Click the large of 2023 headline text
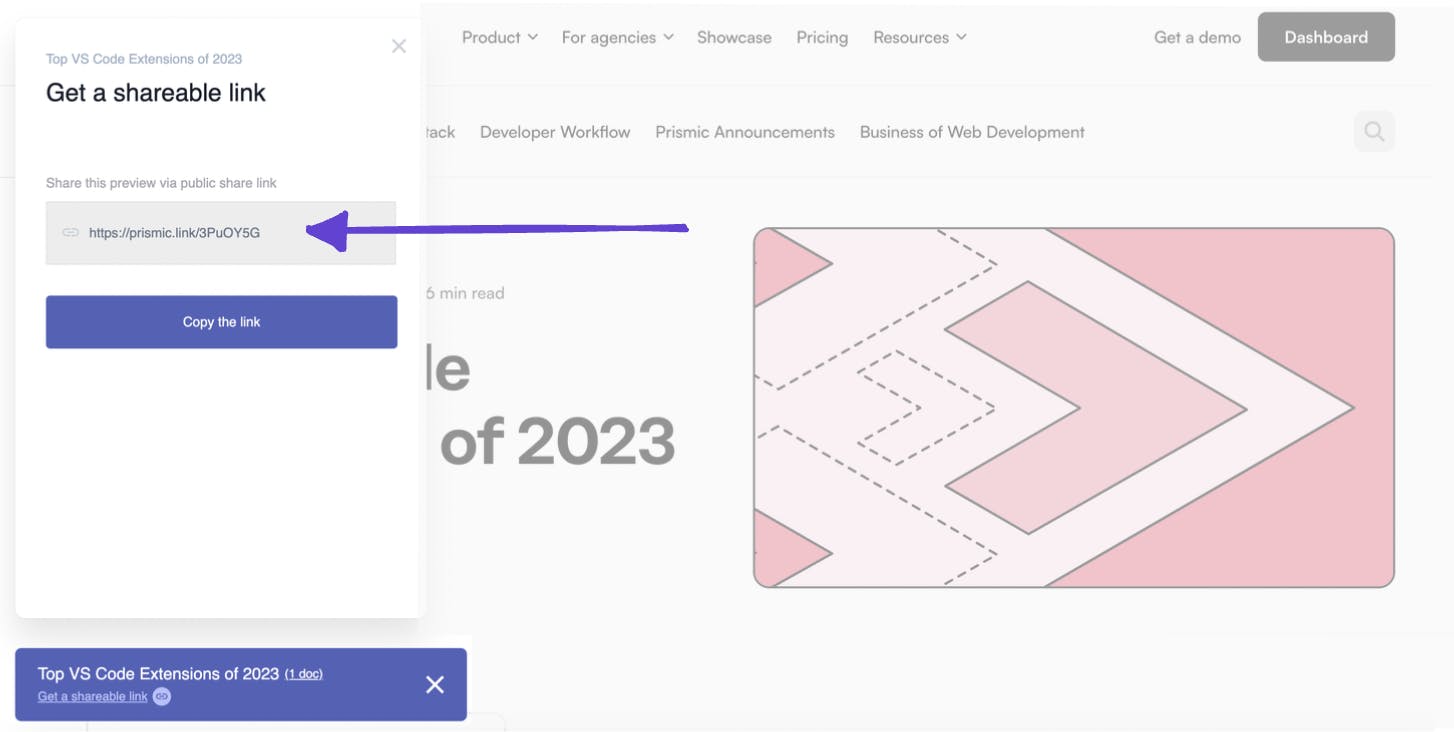Screen dimensions: 1454x732 (x=558, y=441)
